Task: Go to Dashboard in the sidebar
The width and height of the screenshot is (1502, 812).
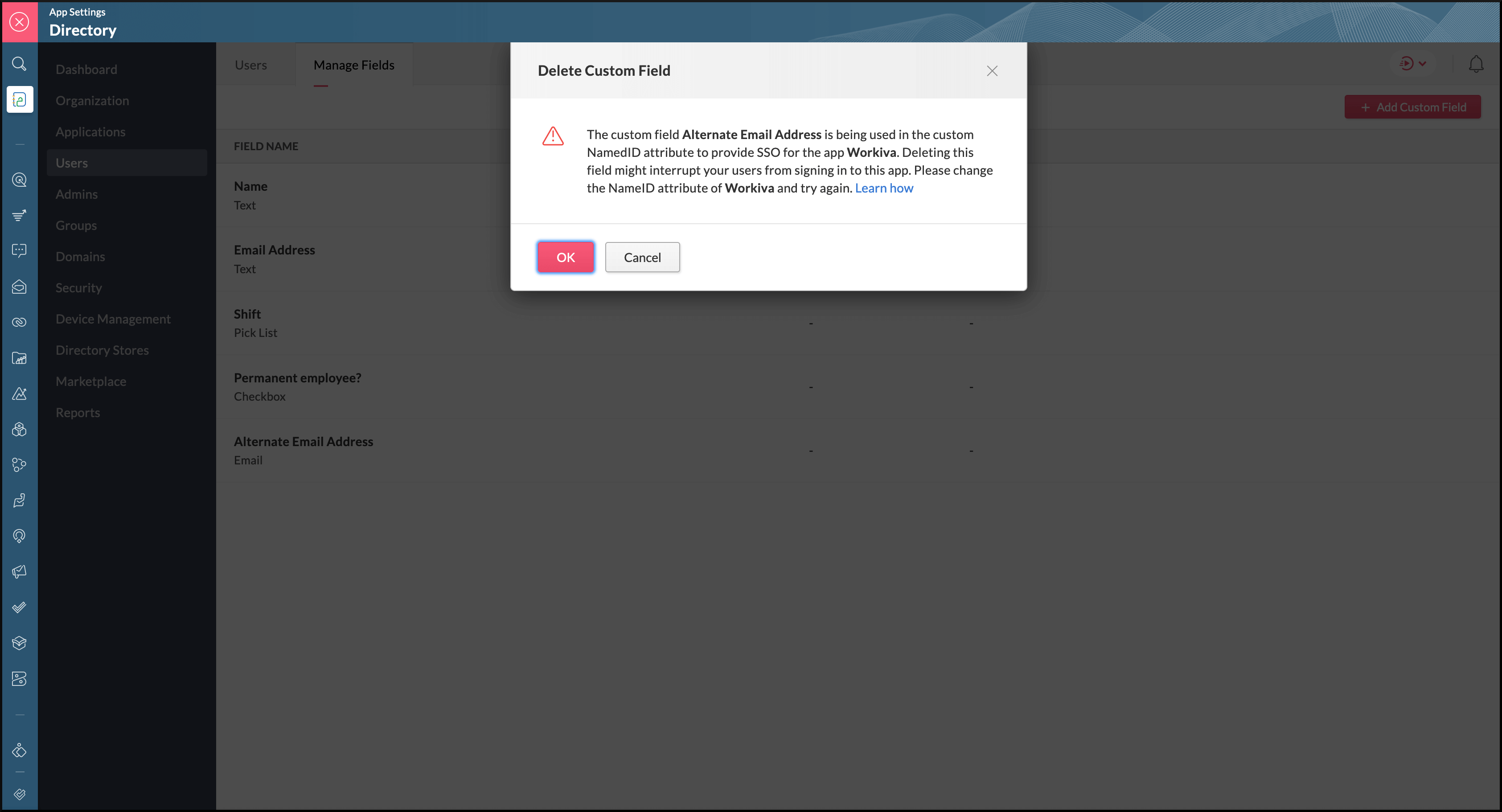Action: click(x=86, y=70)
